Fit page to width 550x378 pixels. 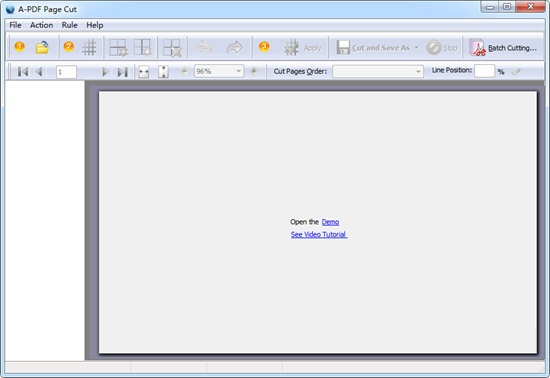[x=143, y=72]
